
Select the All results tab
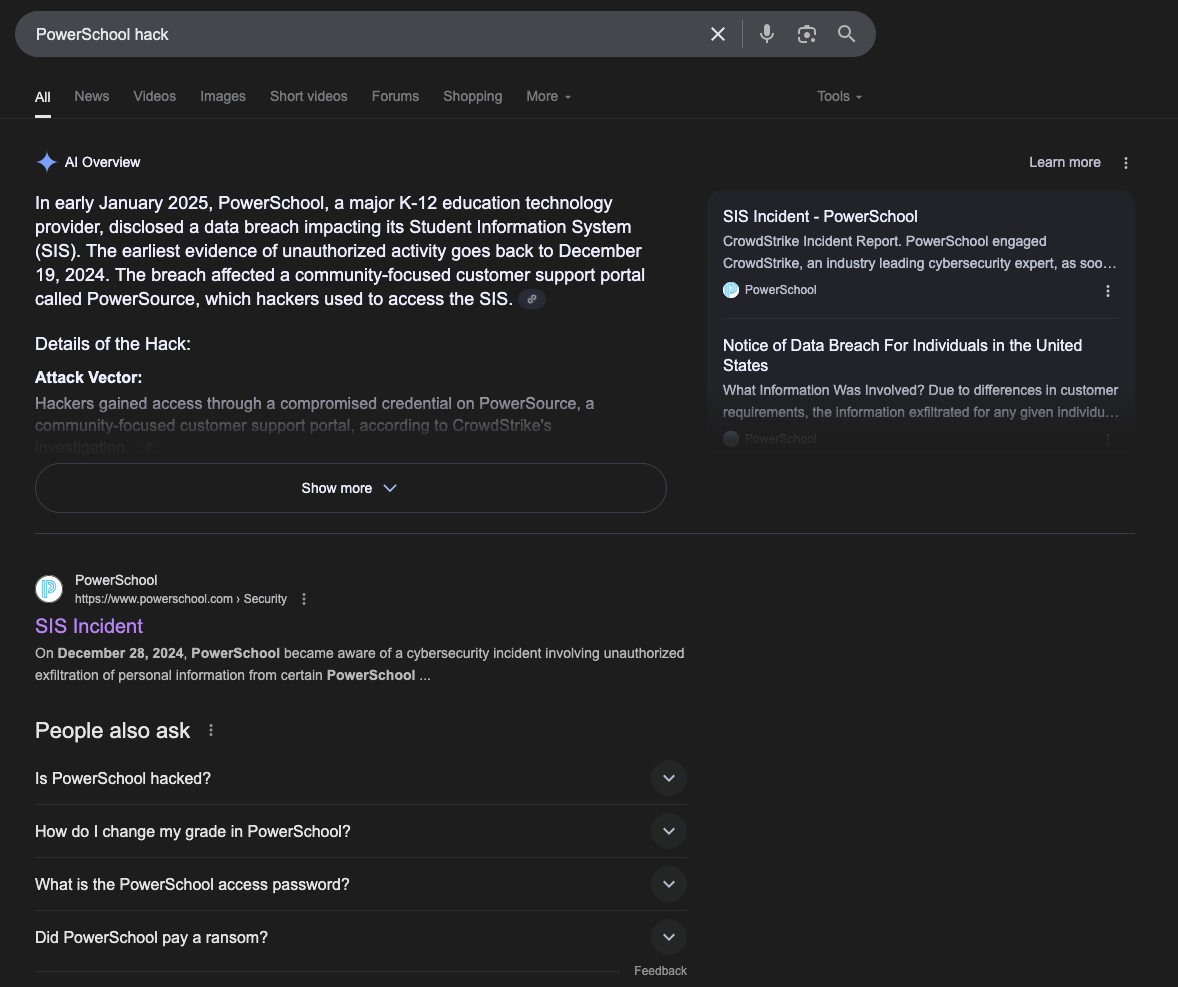click(43, 97)
